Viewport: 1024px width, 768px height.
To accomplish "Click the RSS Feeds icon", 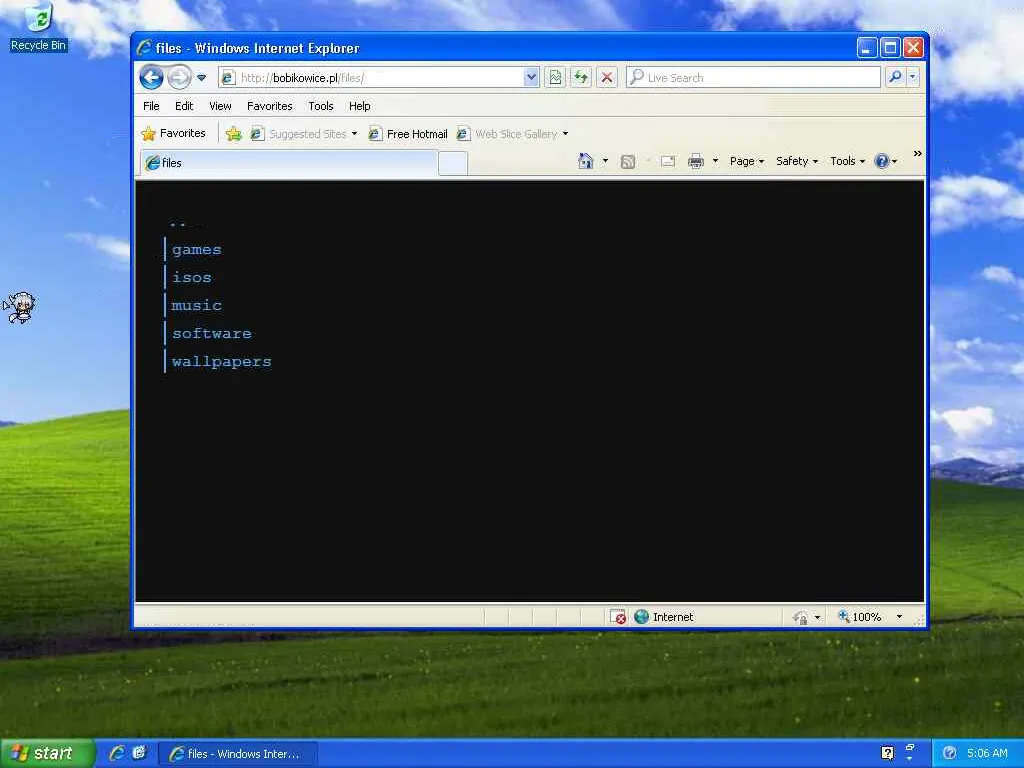I will pyautogui.click(x=628, y=161).
